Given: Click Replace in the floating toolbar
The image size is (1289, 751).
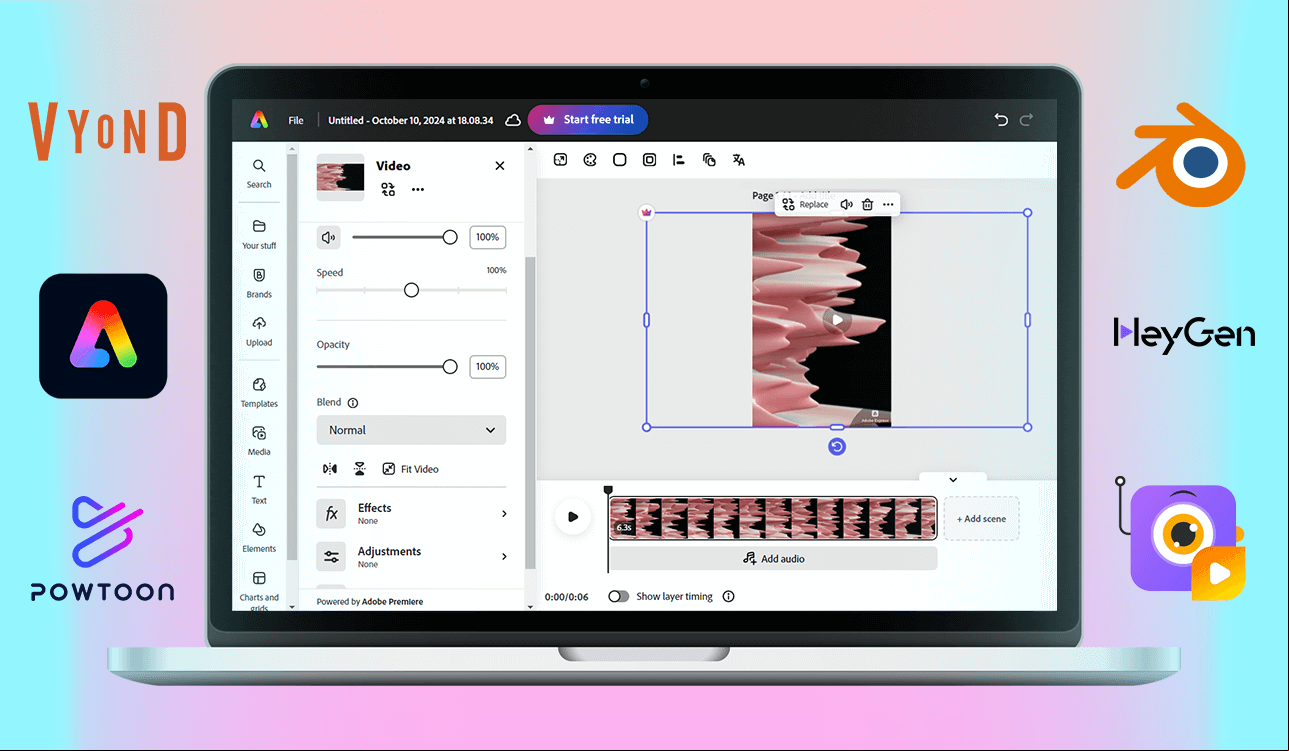Looking at the screenshot, I should 805,204.
